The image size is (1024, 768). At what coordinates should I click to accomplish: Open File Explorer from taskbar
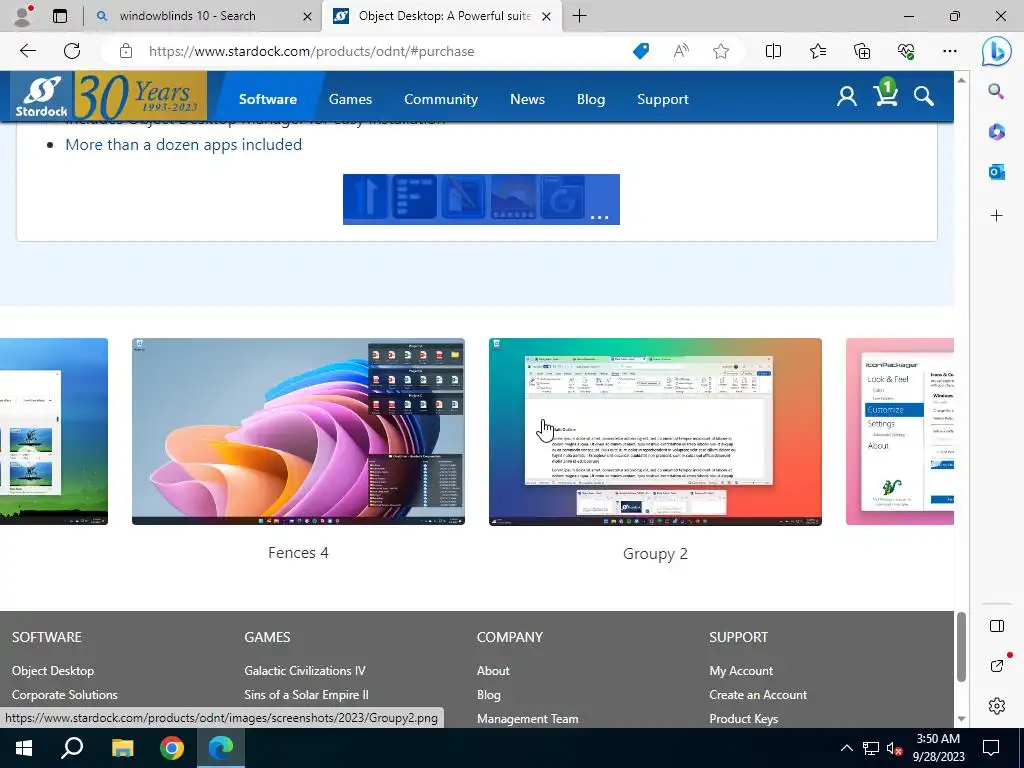122,748
